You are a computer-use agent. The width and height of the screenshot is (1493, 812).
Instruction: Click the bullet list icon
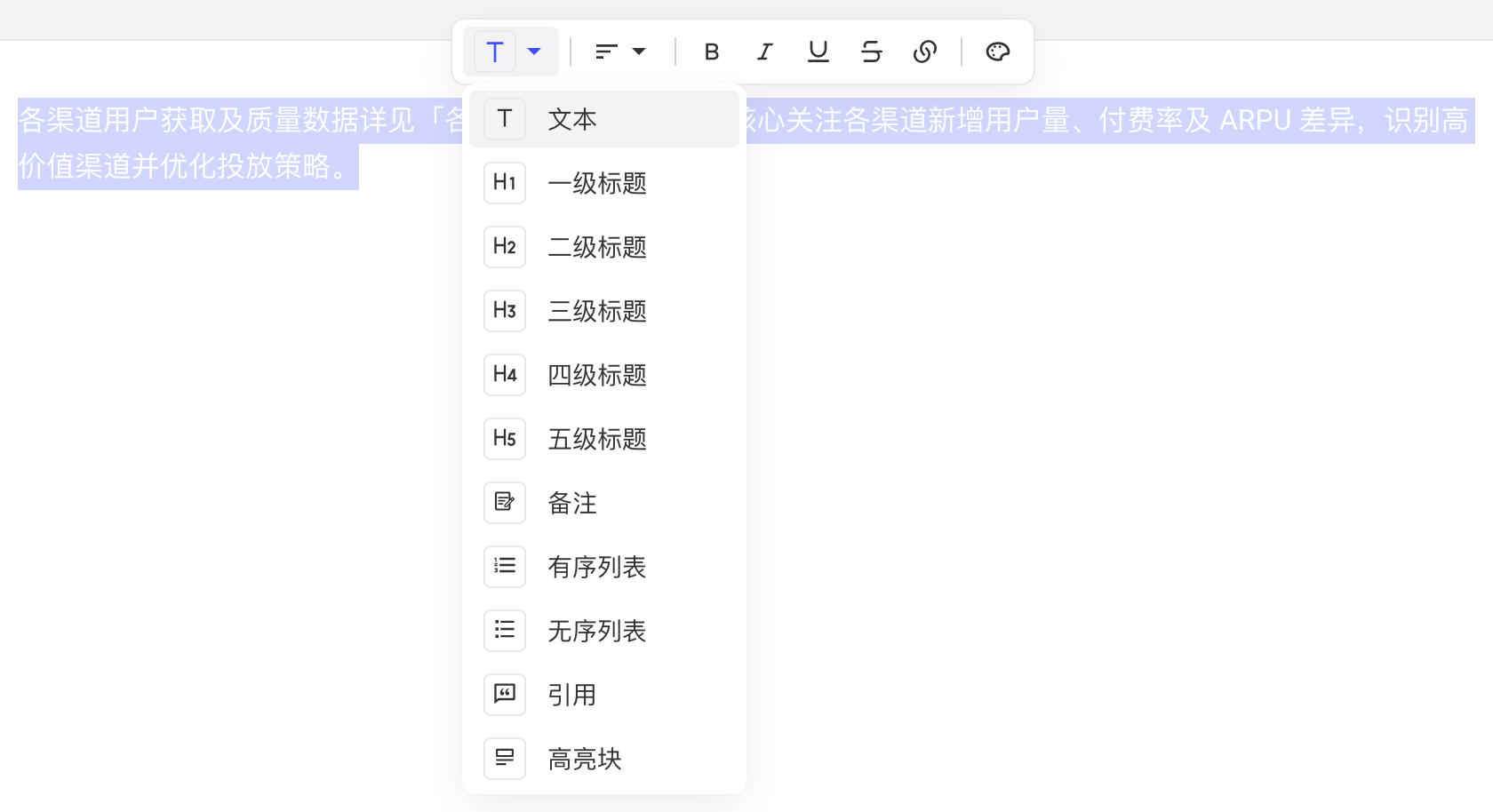[505, 631]
